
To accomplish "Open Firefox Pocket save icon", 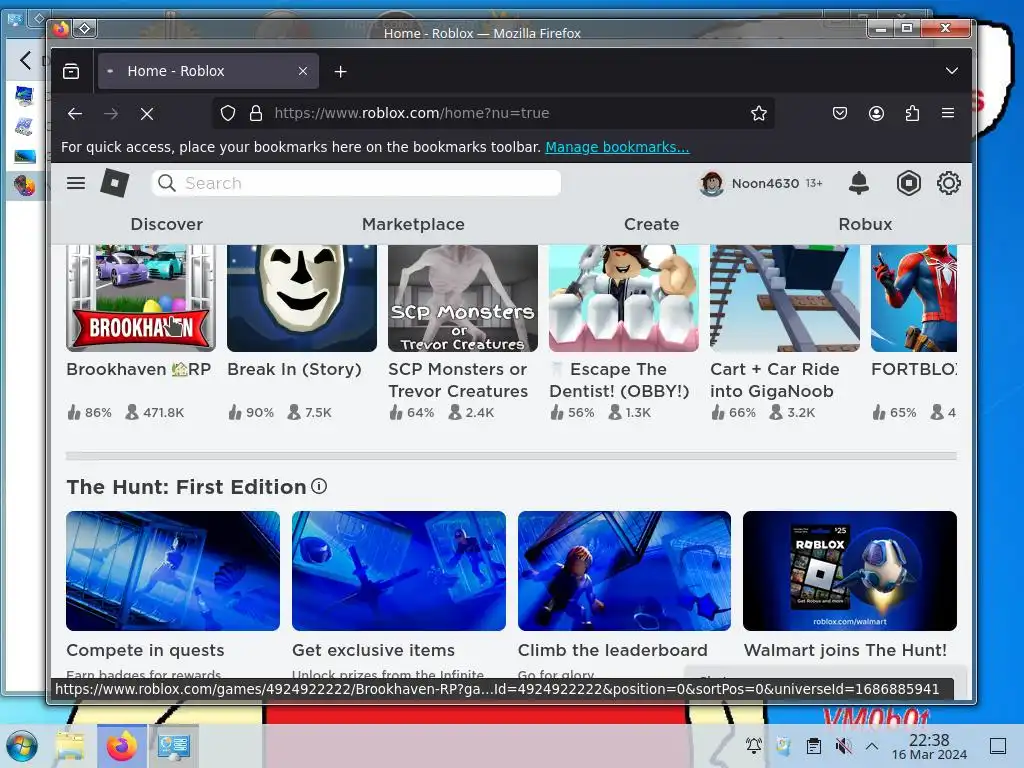I will (x=840, y=114).
